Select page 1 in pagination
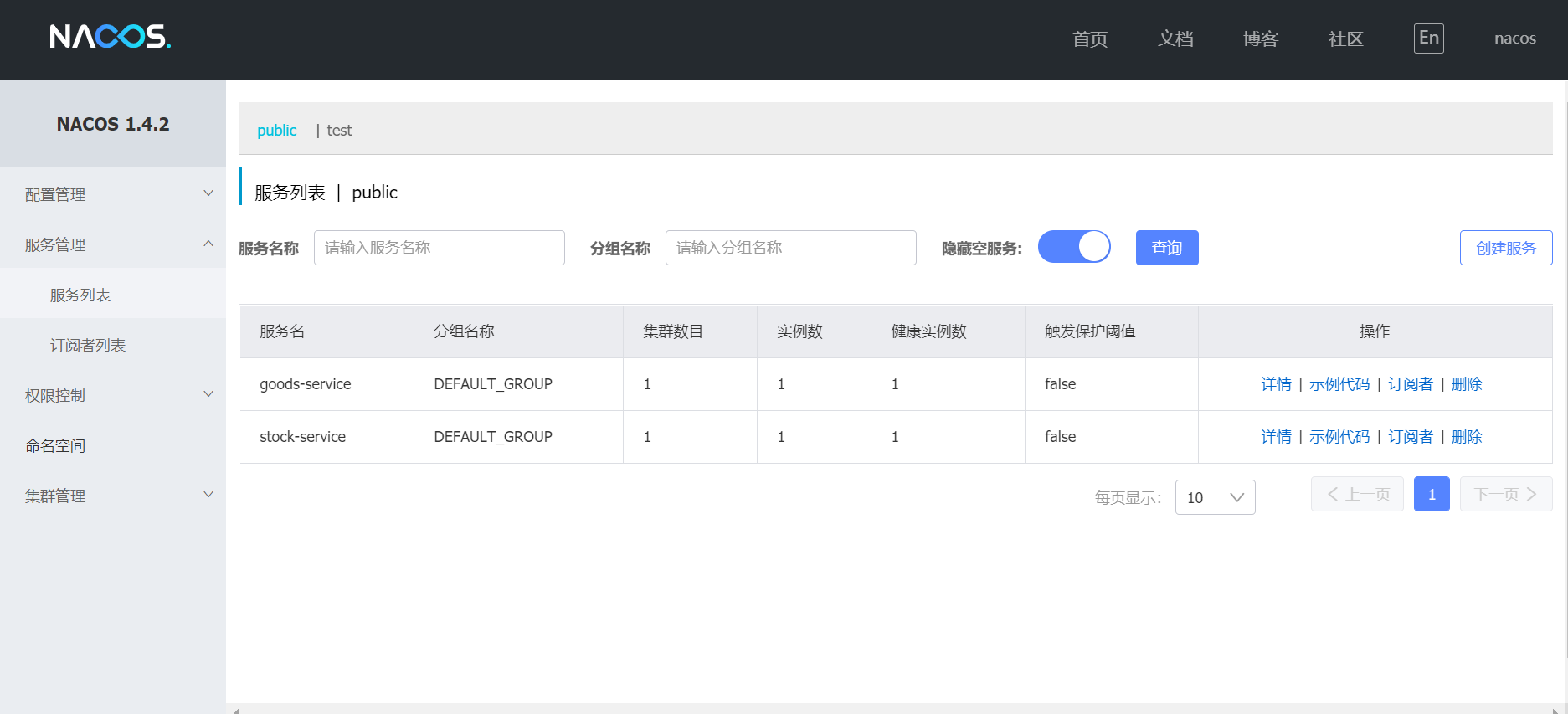This screenshot has width=1568, height=714. click(x=1432, y=494)
